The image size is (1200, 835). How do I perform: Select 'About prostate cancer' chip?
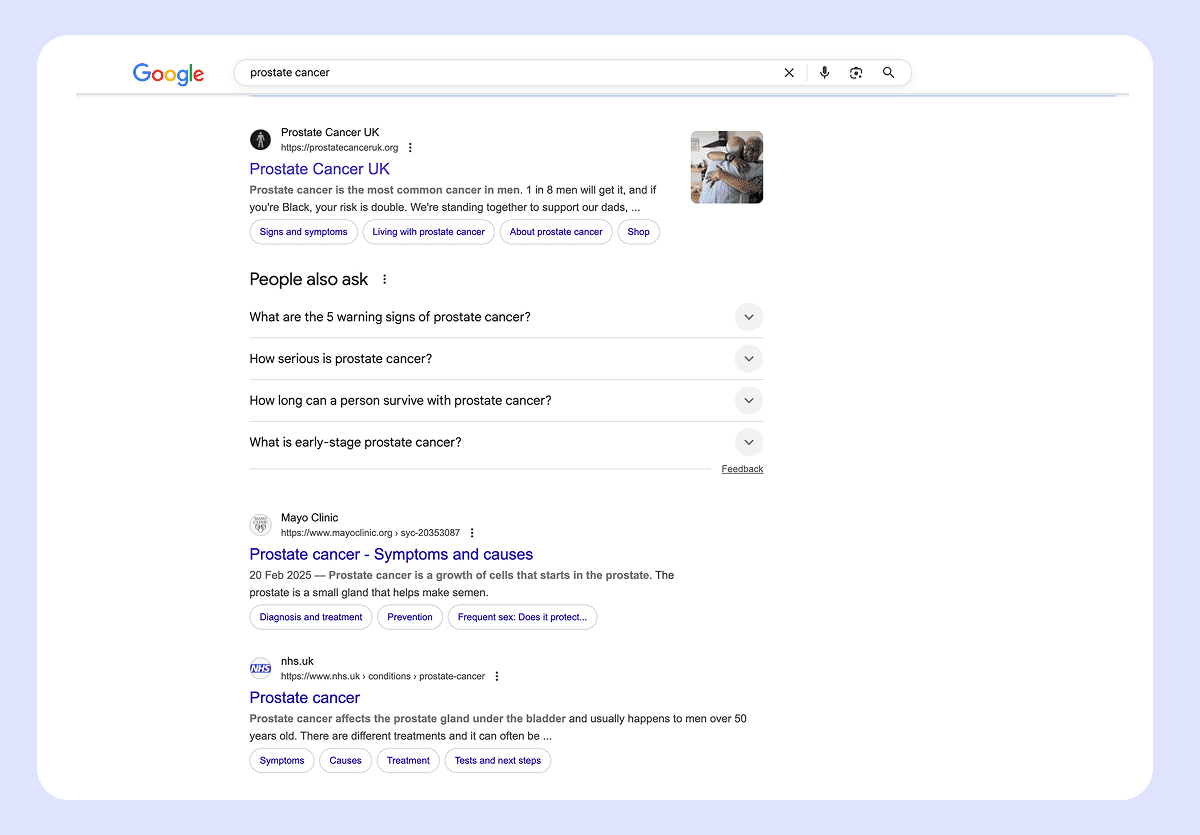click(x=556, y=232)
